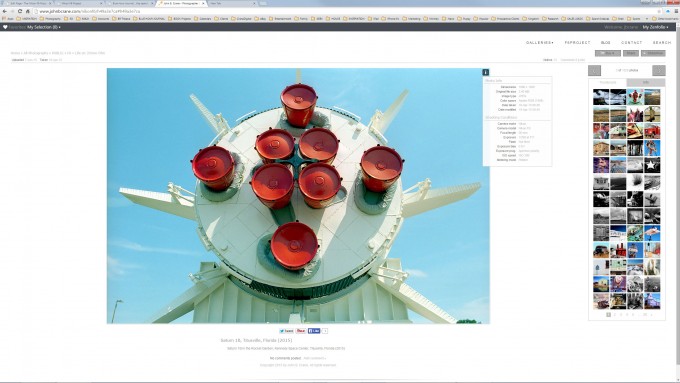Click the Share button

631,53
